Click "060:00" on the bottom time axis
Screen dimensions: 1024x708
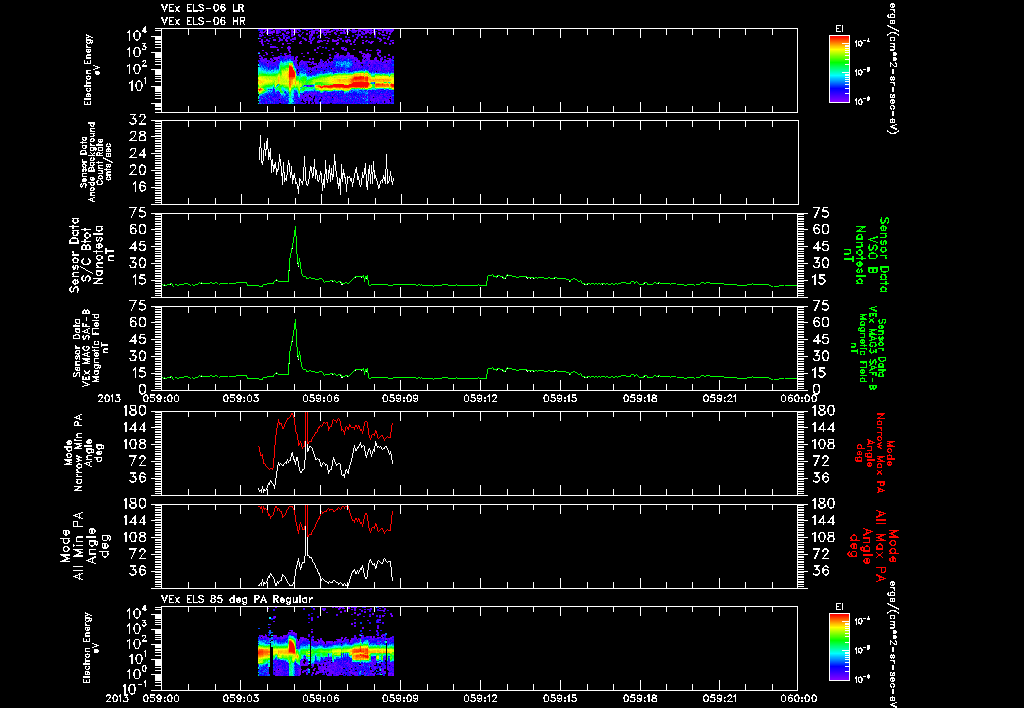[798, 698]
